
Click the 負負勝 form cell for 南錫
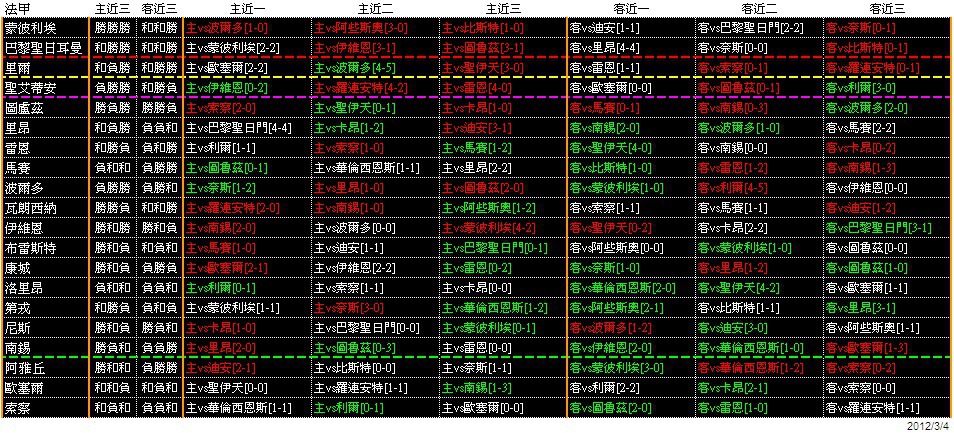click(x=159, y=349)
